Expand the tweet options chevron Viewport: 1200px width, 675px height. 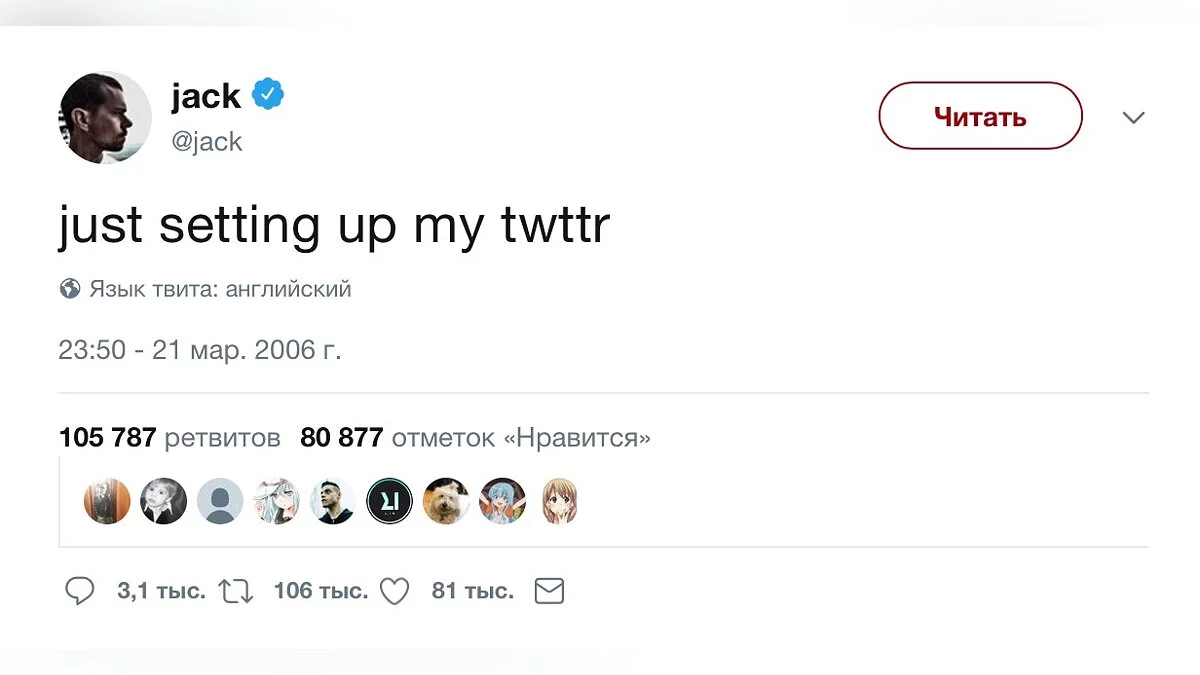[x=1133, y=117]
